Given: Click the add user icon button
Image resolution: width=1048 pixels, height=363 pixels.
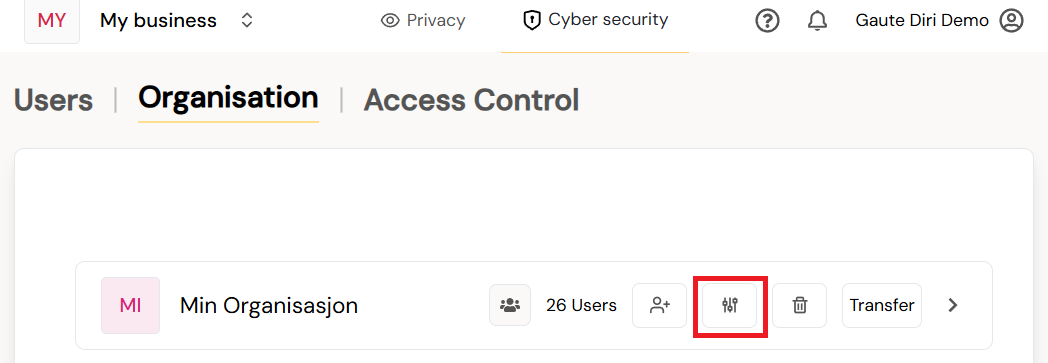Looking at the screenshot, I should tap(660, 306).
